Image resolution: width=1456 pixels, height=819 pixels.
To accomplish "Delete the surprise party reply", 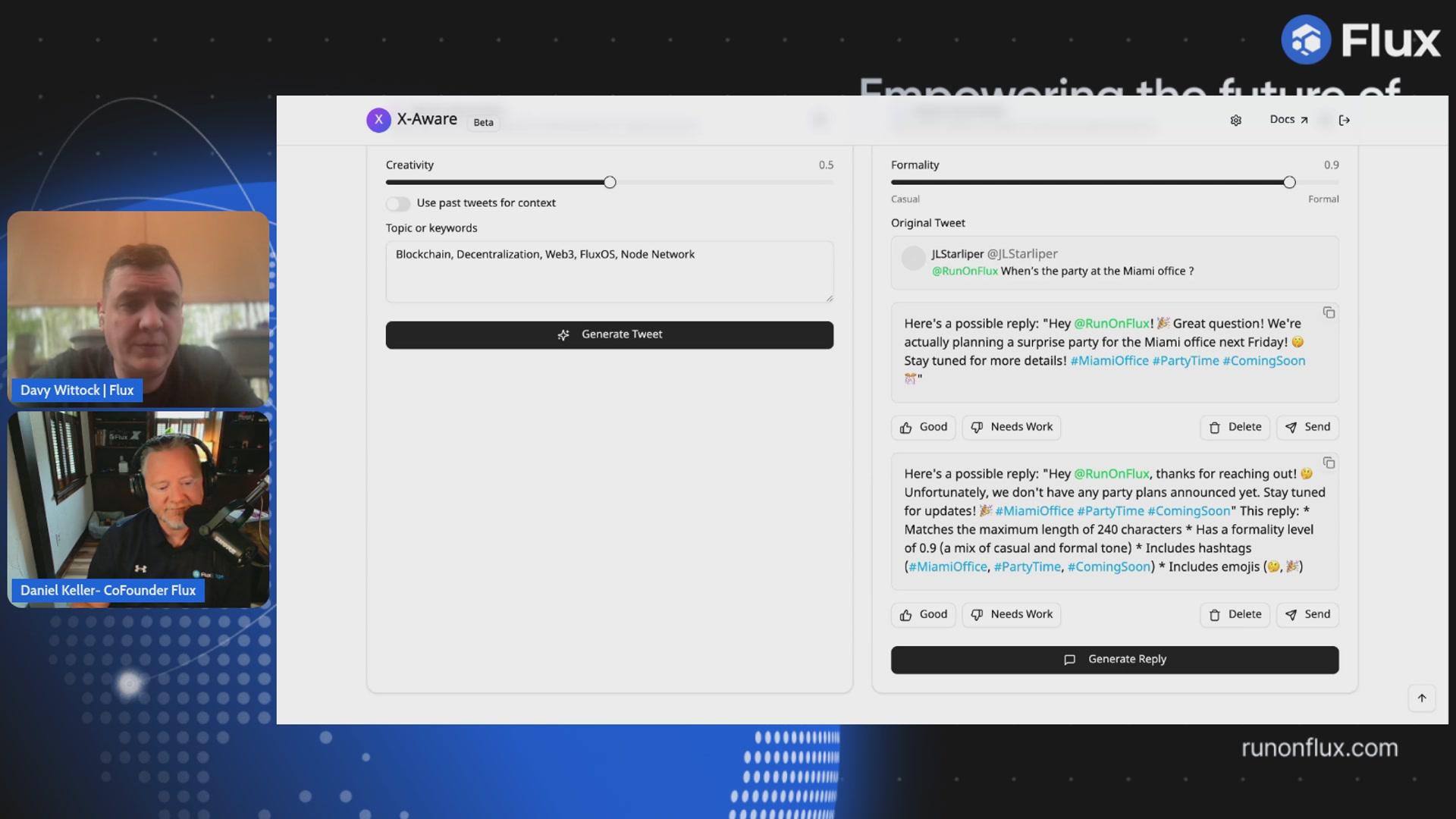I will tap(1235, 427).
